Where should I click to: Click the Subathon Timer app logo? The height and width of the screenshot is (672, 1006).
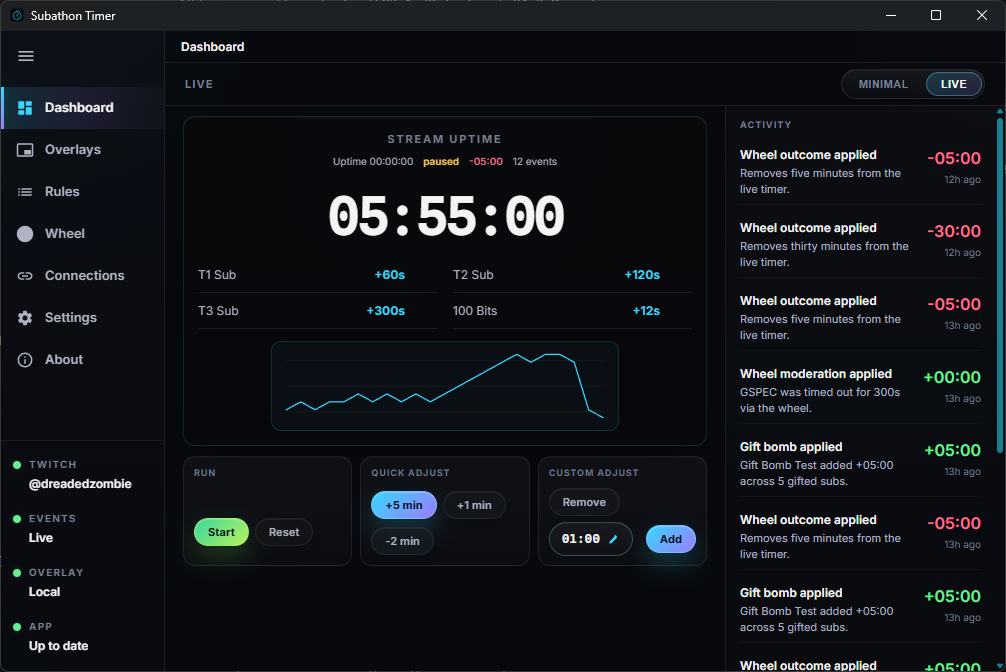17,15
